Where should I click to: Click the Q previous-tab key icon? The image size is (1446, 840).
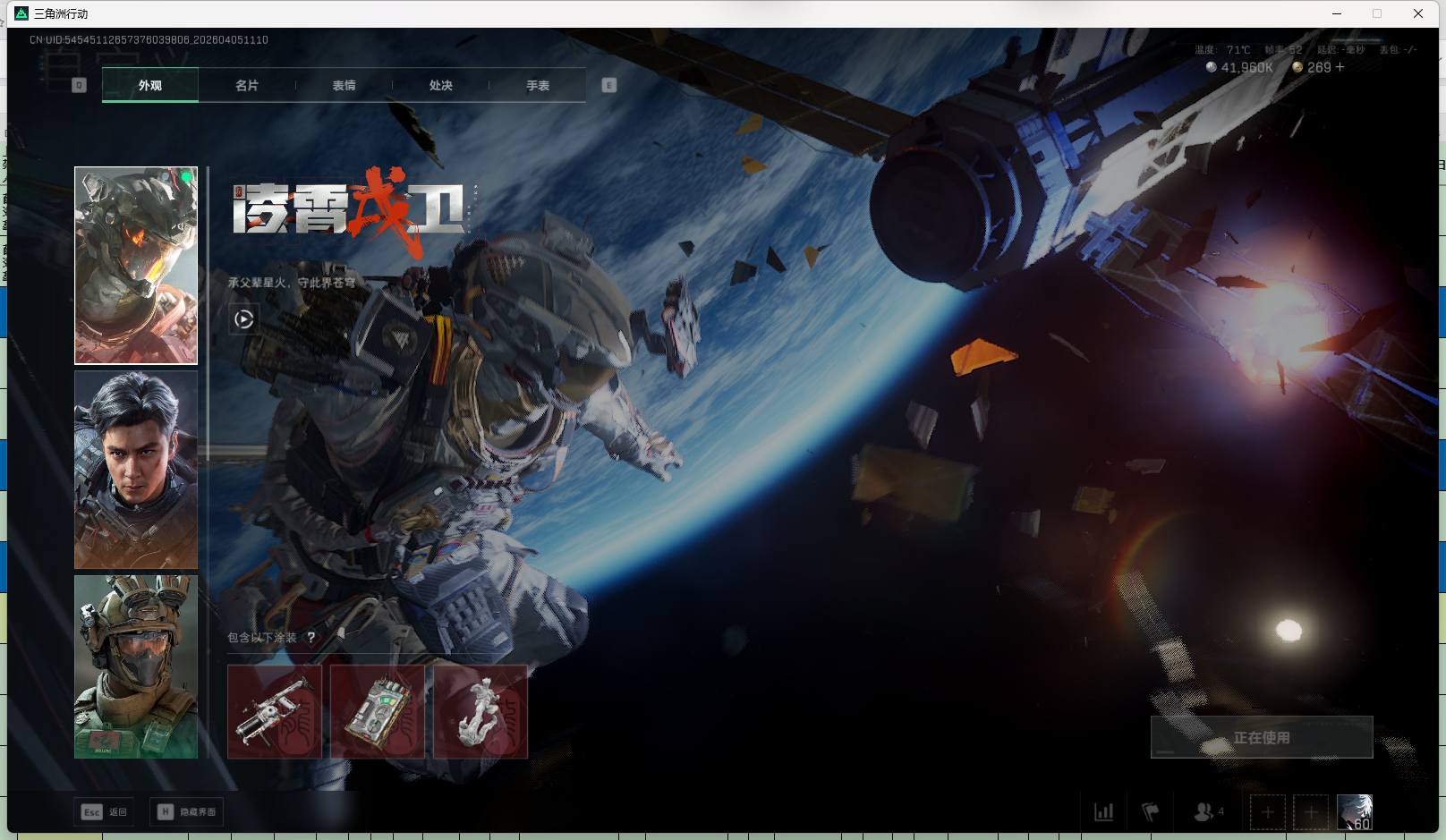point(79,85)
